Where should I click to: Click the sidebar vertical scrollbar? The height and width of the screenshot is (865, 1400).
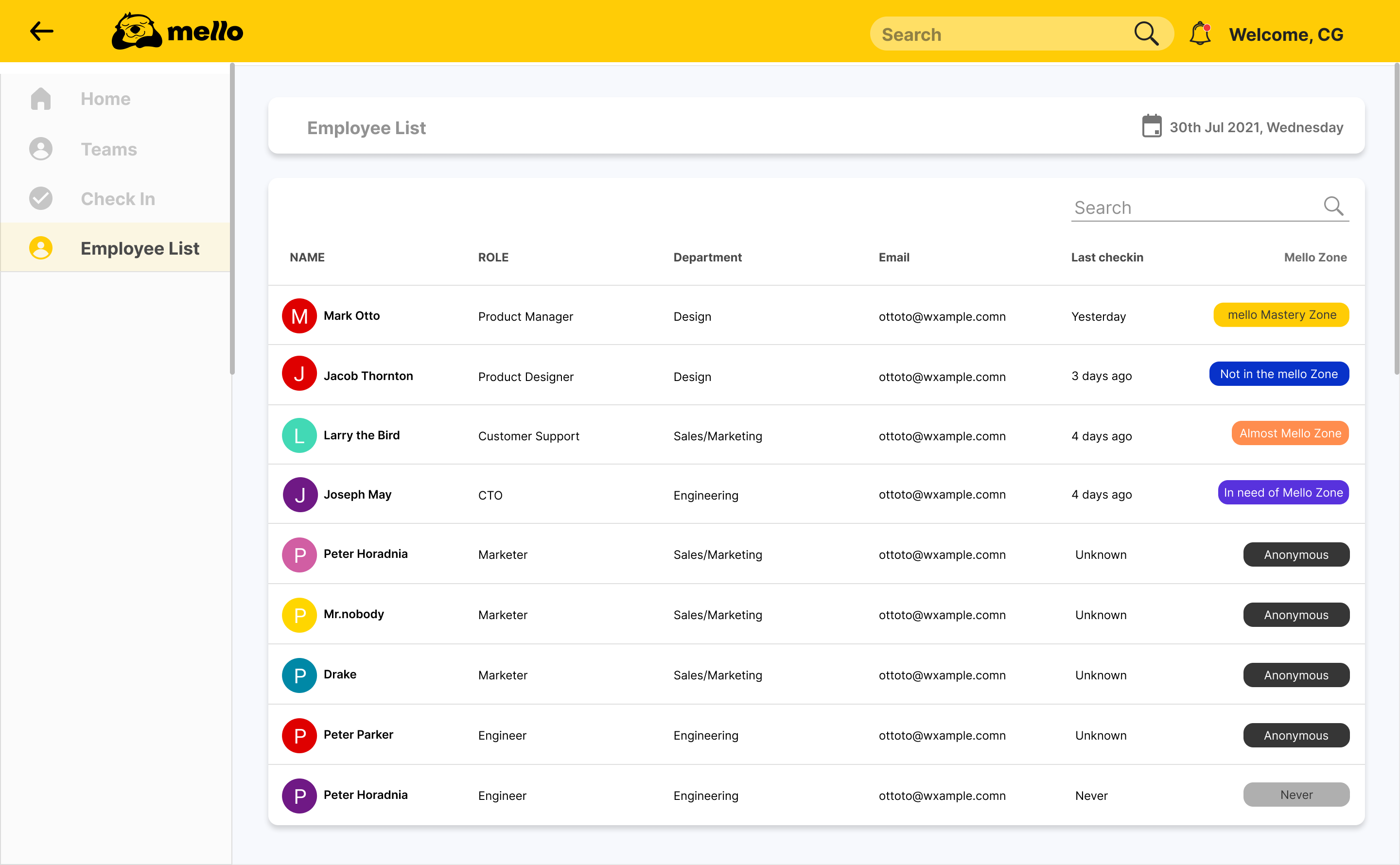click(x=232, y=219)
